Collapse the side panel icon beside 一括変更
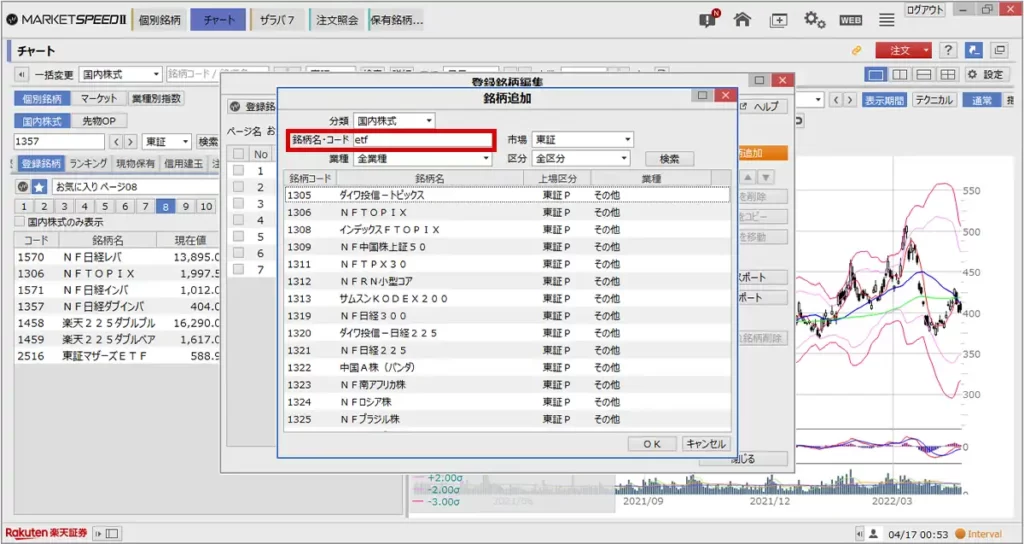This screenshot has height=544, width=1024. pos(22,74)
